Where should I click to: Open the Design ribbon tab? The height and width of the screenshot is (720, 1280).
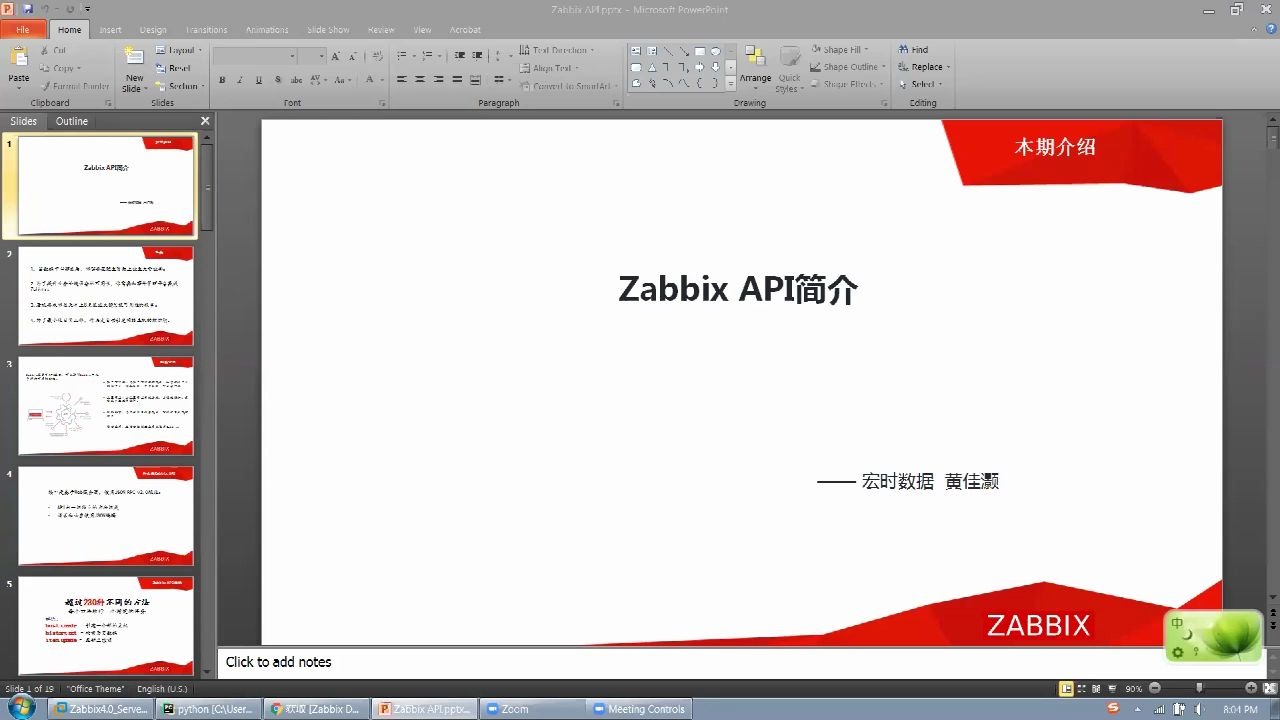tap(153, 30)
